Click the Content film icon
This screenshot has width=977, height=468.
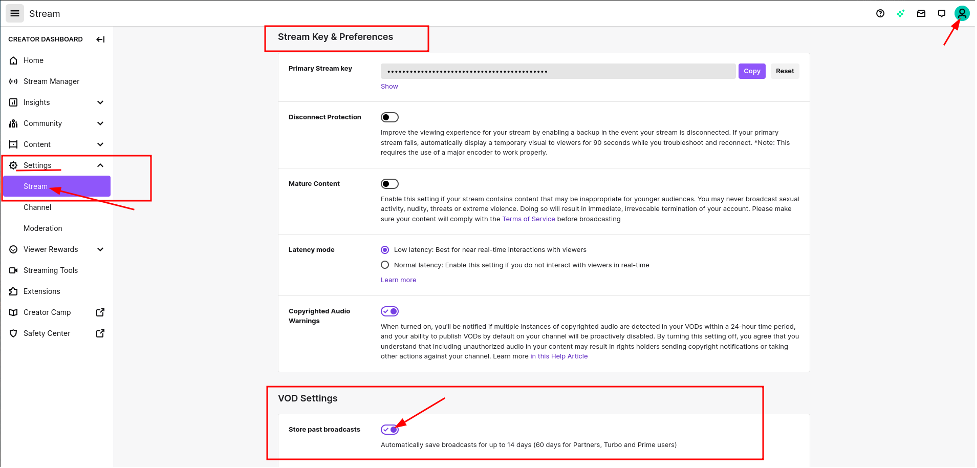click(13, 145)
